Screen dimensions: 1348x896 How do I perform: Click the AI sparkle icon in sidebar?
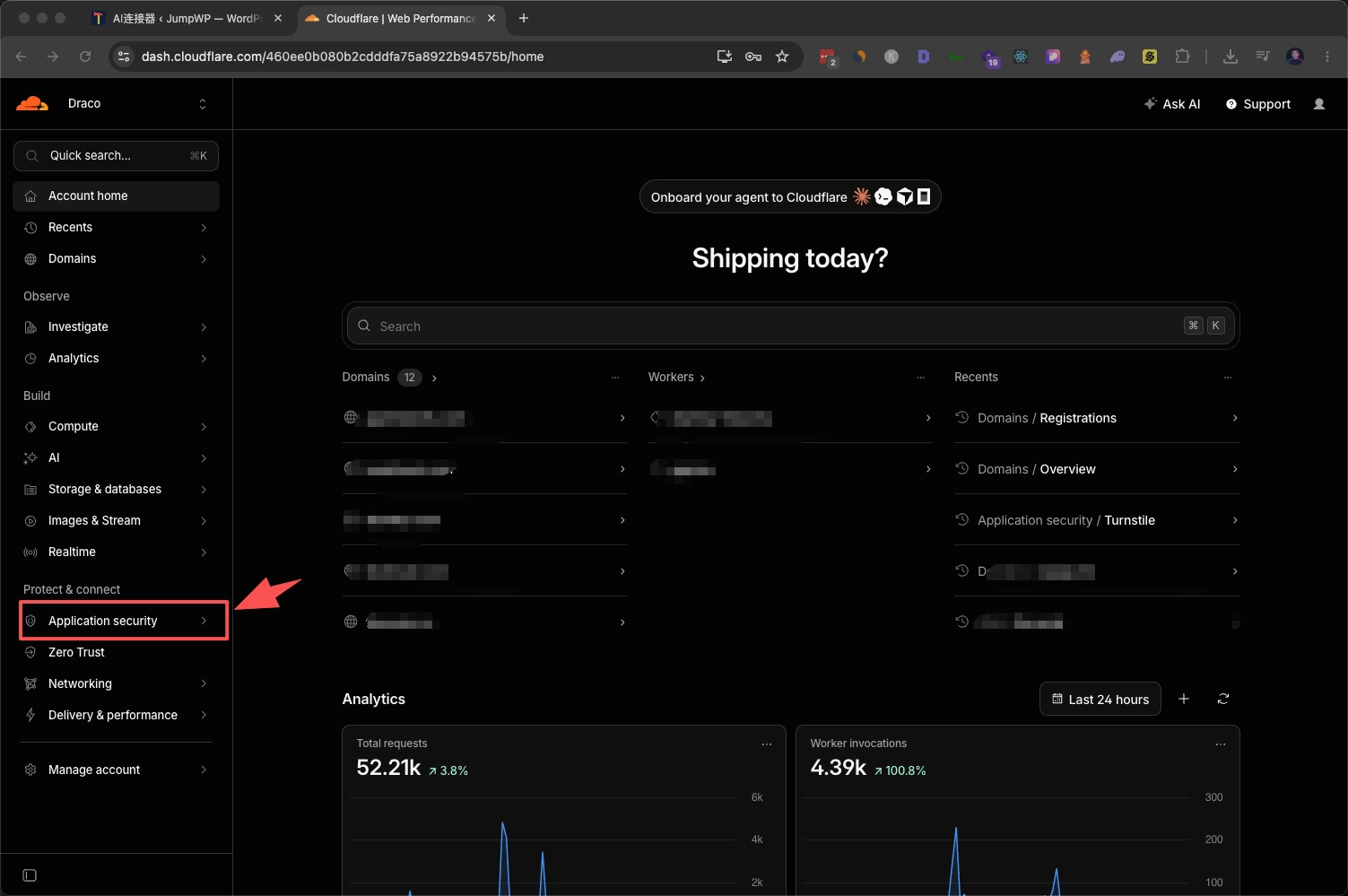click(x=30, y=458)
